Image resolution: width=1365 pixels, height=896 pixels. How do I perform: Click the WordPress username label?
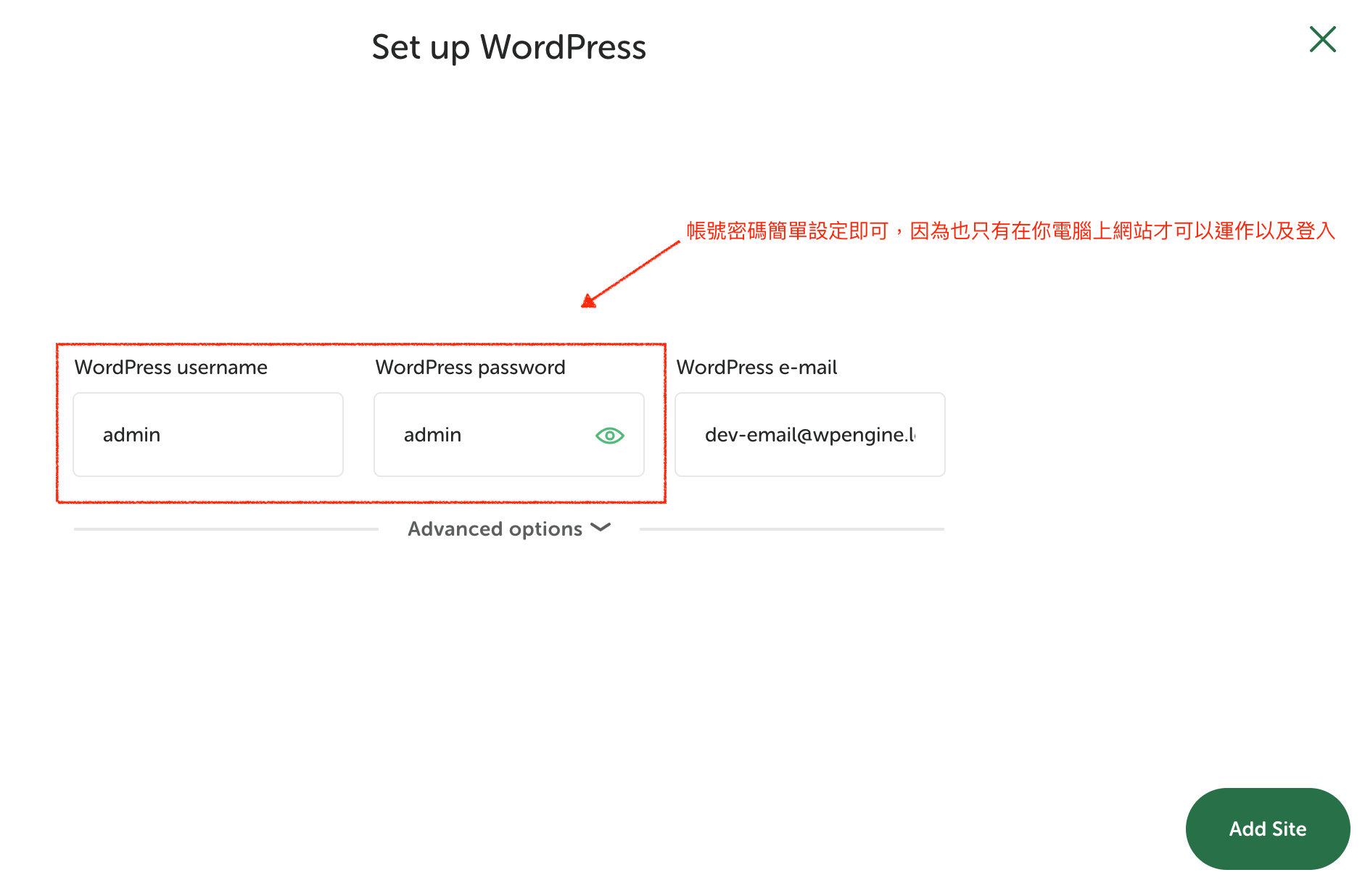[171, 368]
